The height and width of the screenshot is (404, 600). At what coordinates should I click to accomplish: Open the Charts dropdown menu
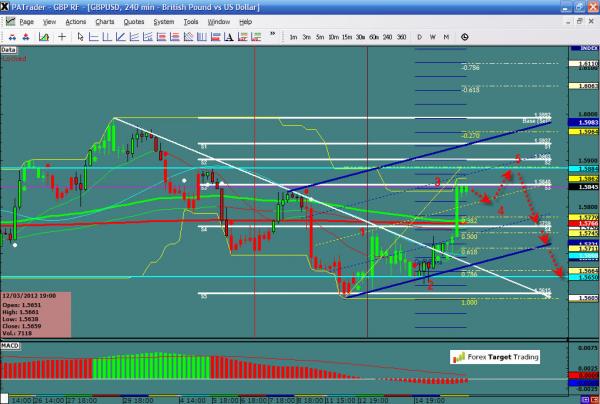click(103, 20)
